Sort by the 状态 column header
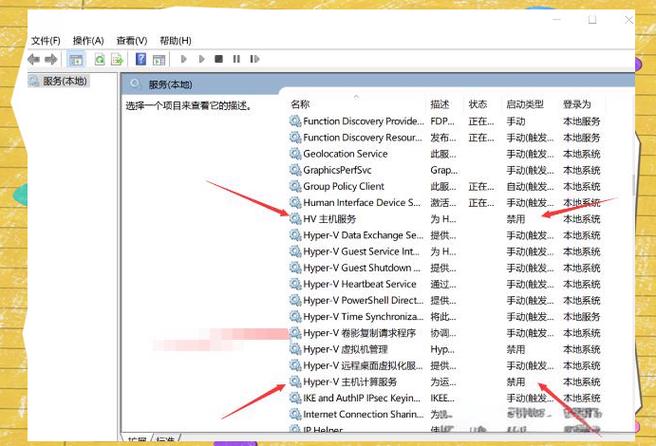Image resolution: width=656 pixels, height=446 pixels. click(x=478, y=104)
